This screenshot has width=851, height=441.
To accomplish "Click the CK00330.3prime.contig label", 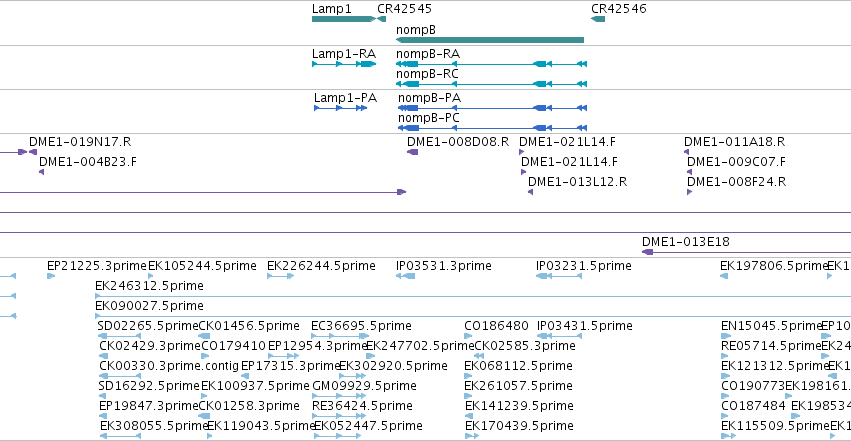I will tap(169, 366).
